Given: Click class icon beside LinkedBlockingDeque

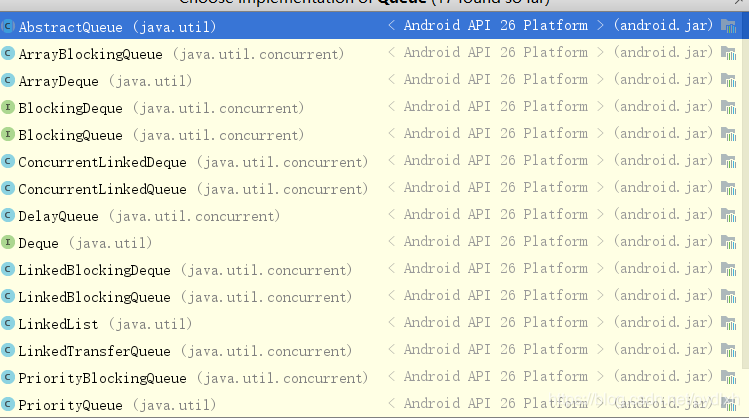Looking at the screenshot, I should pos(8,268).
